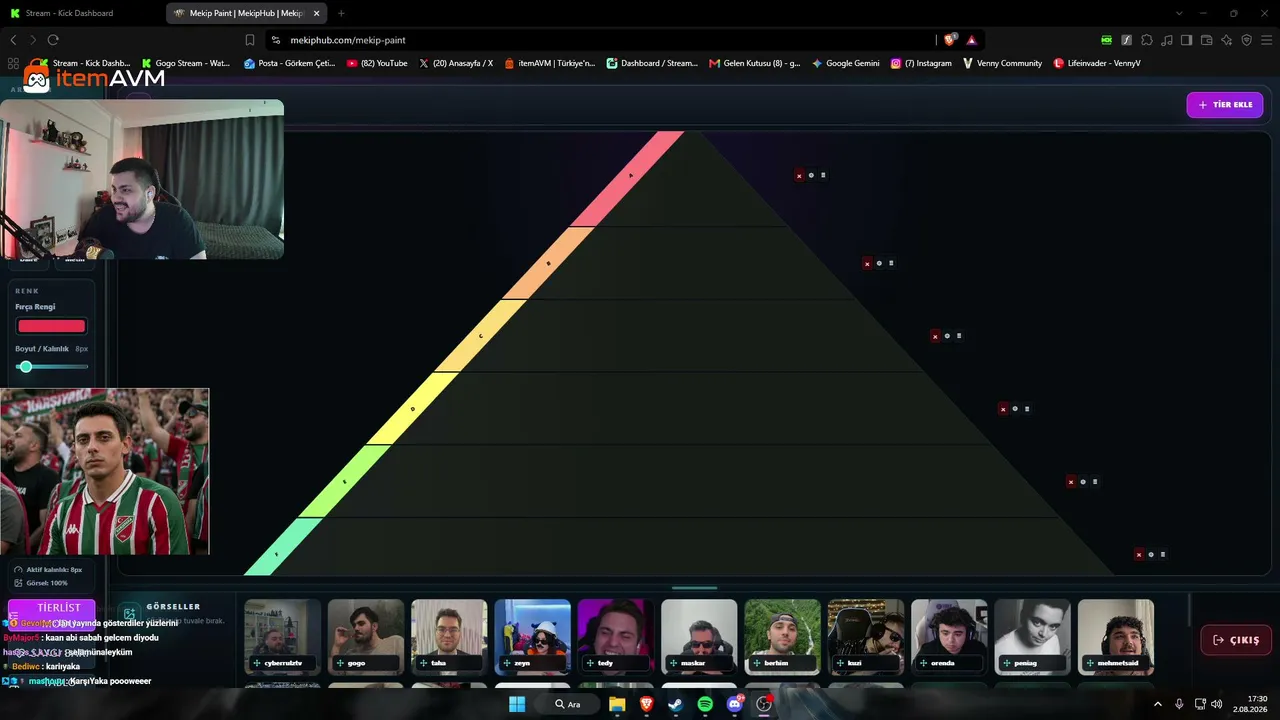Open the YouTube bookmark
This screenshot has height=720, width=1280.
(x=377, y=63)
